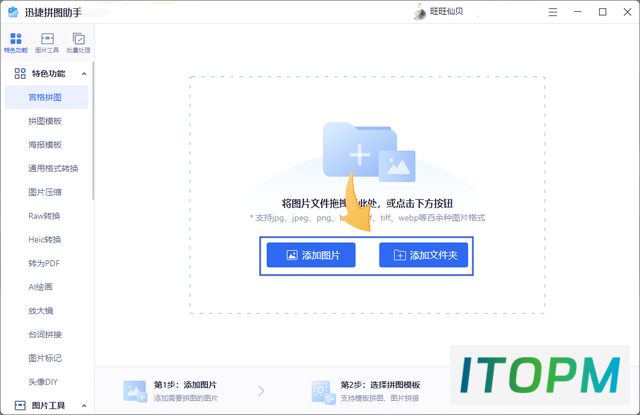Click the user avatar 旺旺仙贝
Screen dimensions: 640x415
coord(420,12)
